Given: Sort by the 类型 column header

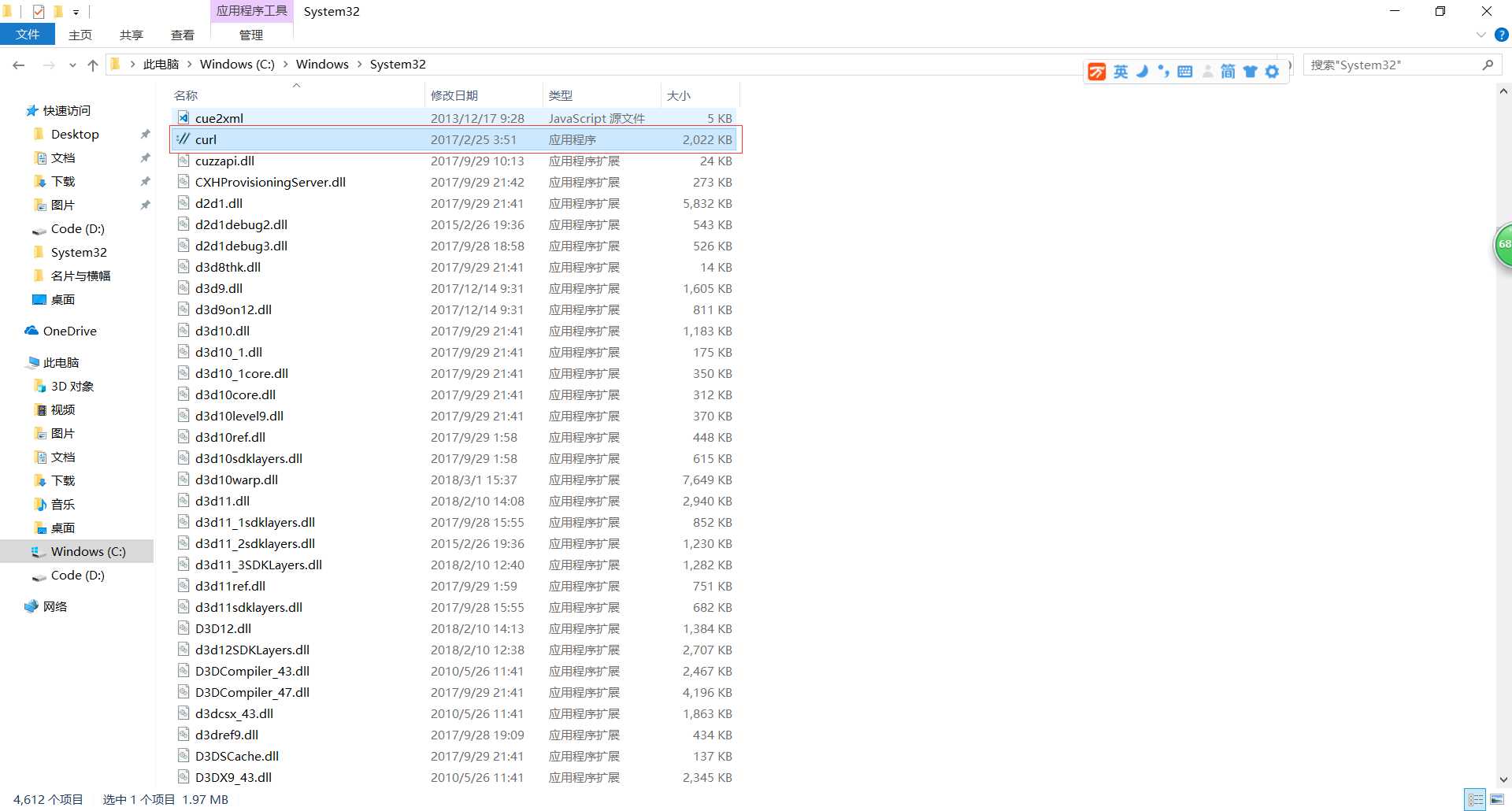Looking at the screenshot, I should point(602,95).
